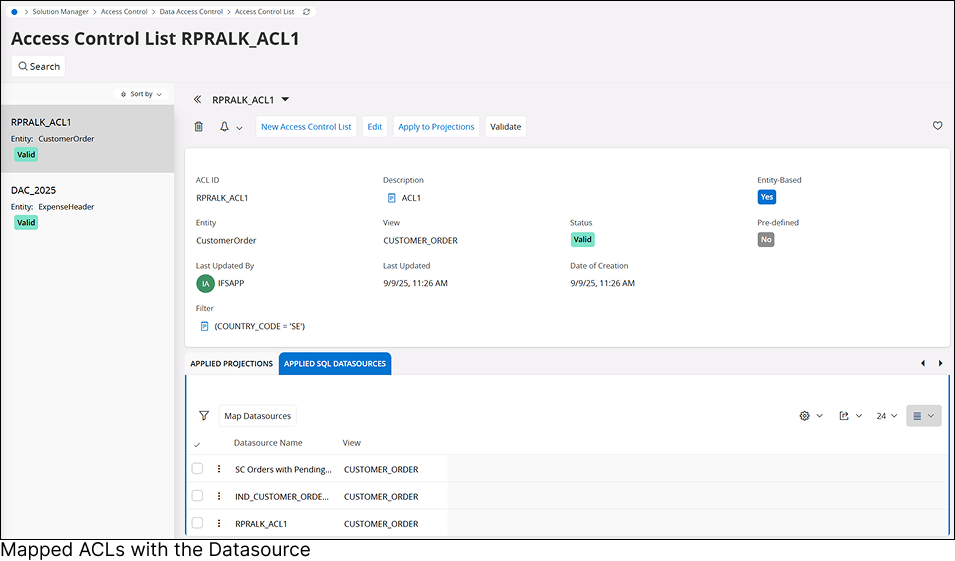Screen dimensions: 955x561
Task: Switch to the Applied Projections tab
Action: pos(231,364)
